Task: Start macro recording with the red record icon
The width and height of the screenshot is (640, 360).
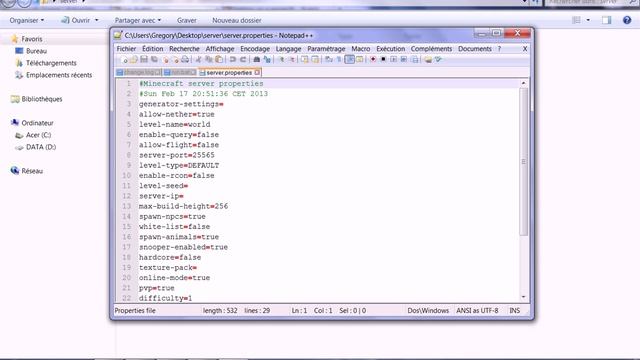Action: coord(373,60)
